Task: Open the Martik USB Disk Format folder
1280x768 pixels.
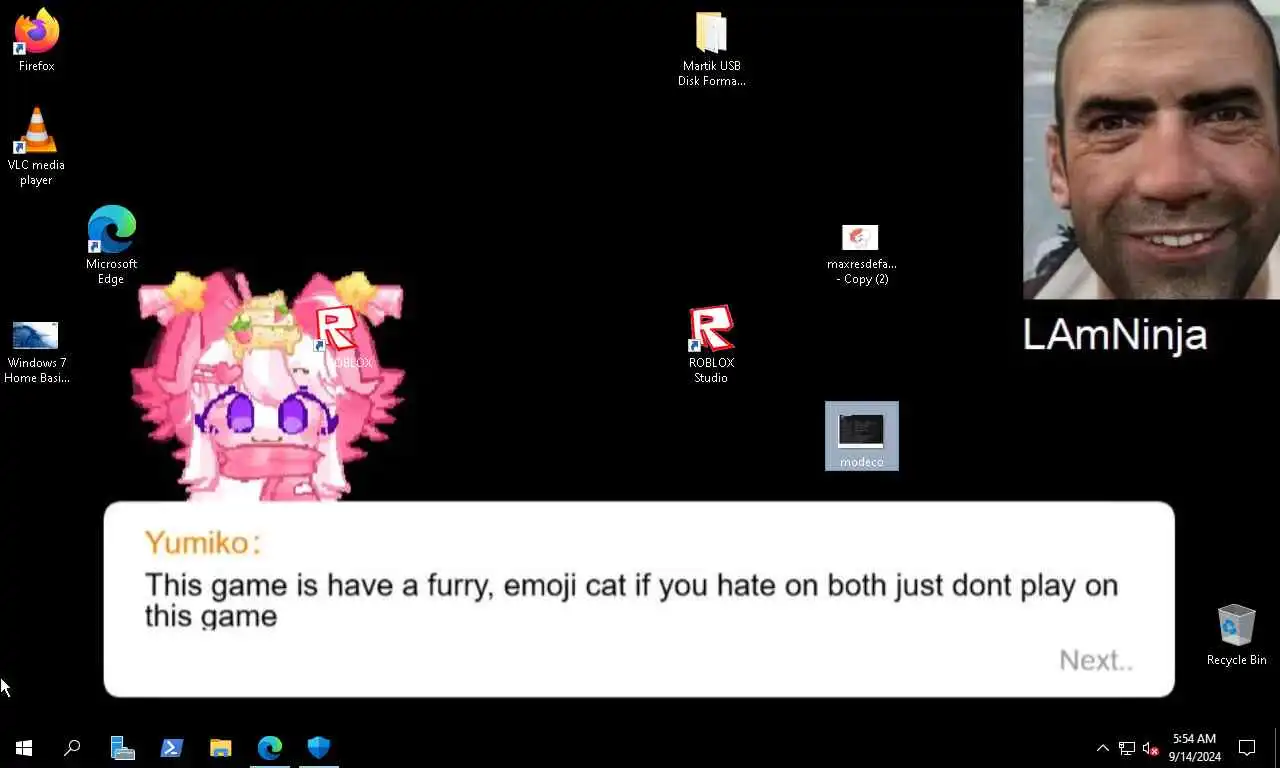Action: (711, 49)
